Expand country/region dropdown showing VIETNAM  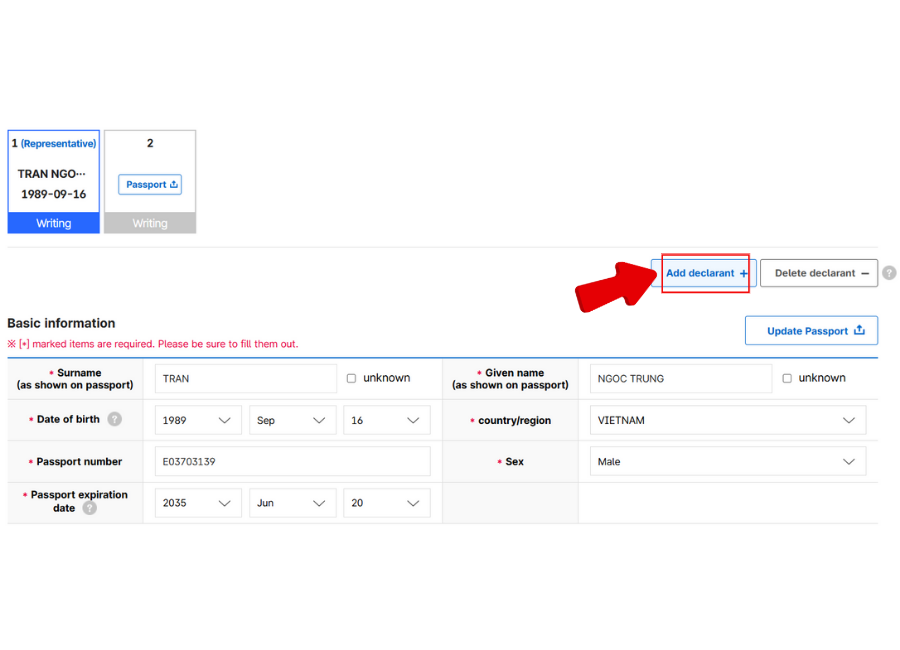[x=727, y=420]
